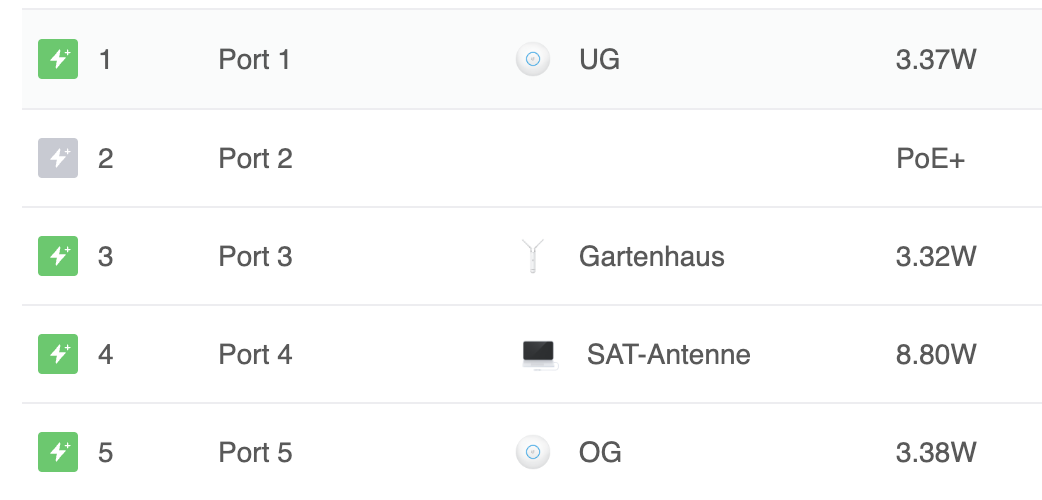This screenshot has width=1042, height=500.
Task: Click the green PoE icon for Port 1
Action: click(x=57, y=60)
